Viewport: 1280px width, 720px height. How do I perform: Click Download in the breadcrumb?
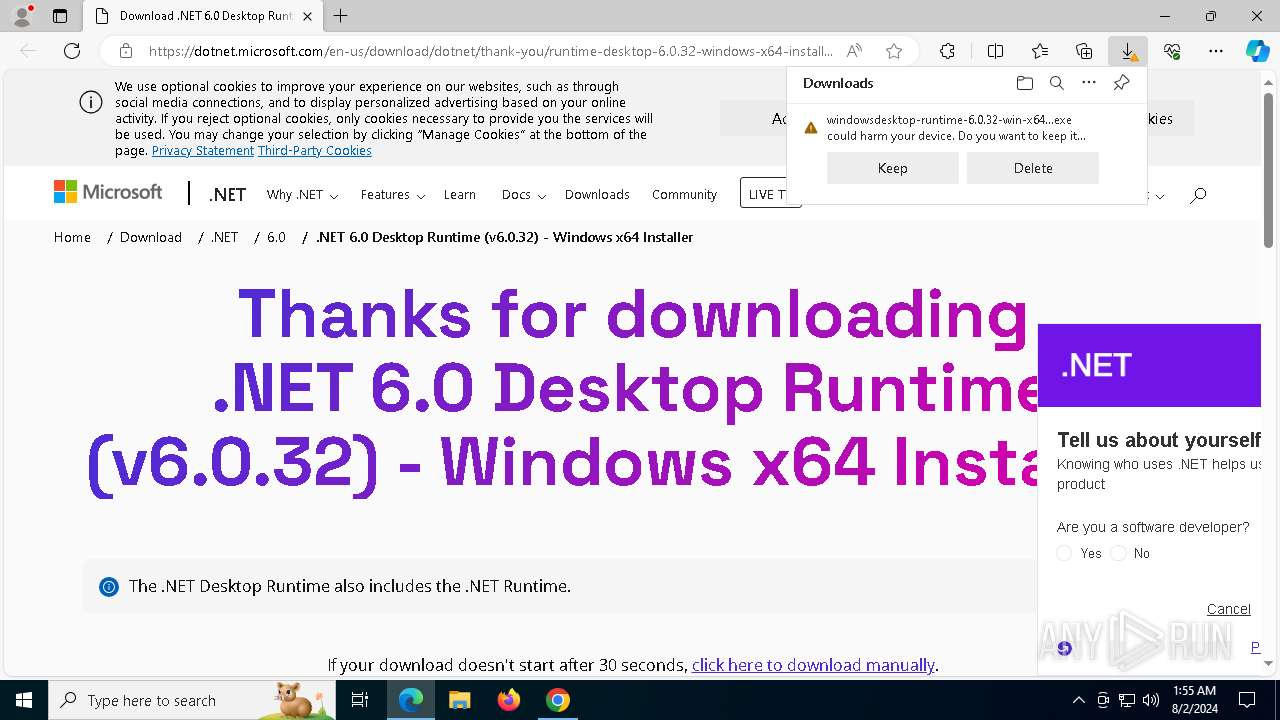point(151,237)
